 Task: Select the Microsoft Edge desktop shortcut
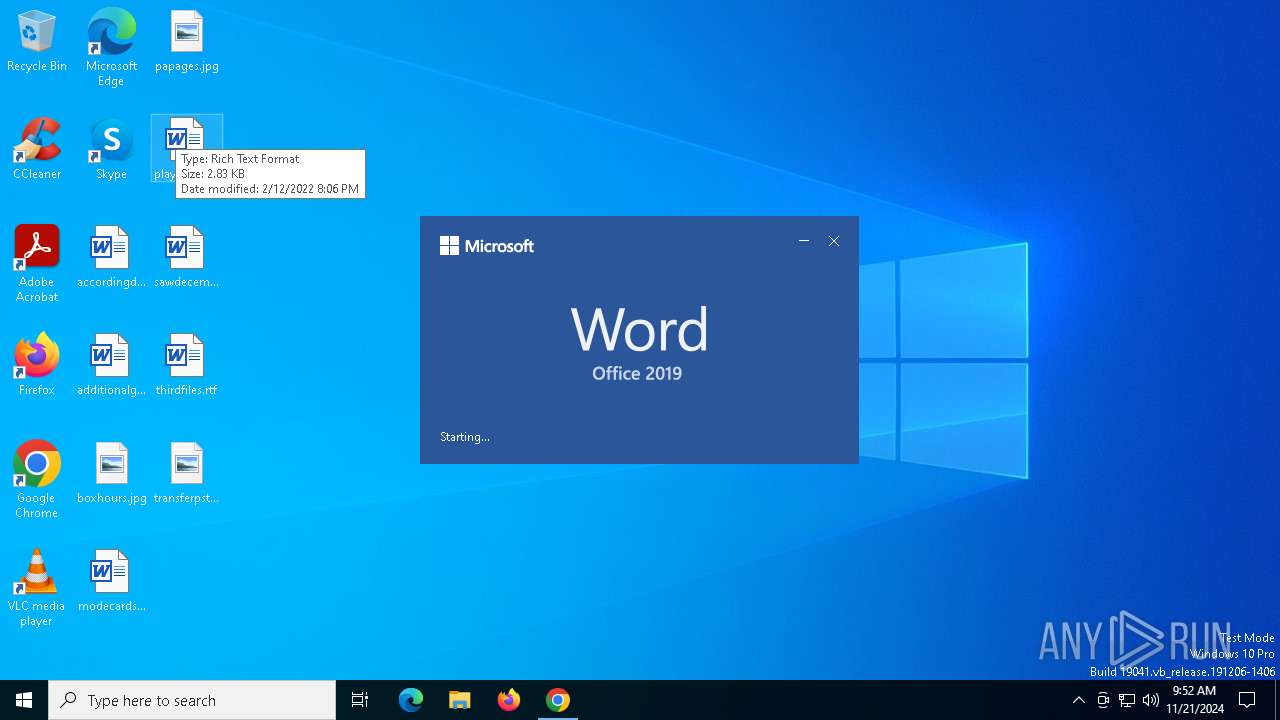coord(111,48)
